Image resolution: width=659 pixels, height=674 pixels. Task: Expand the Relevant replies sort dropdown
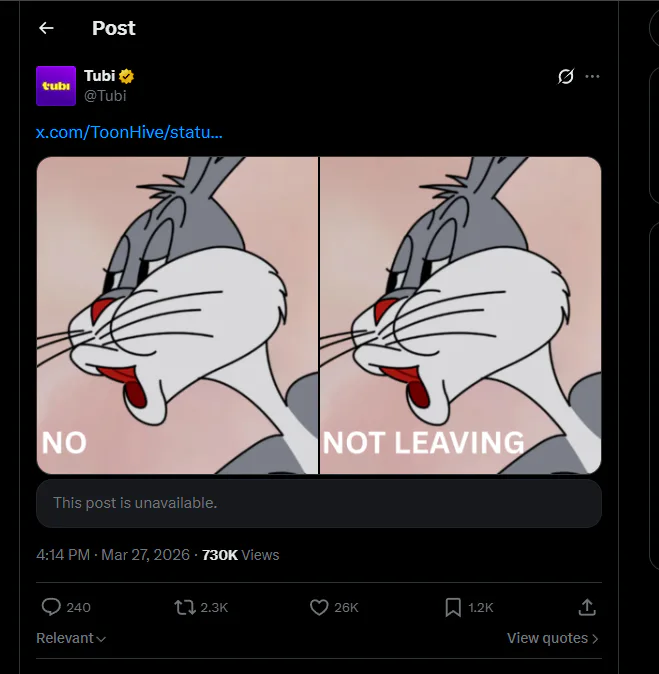(x=71, y=638)
